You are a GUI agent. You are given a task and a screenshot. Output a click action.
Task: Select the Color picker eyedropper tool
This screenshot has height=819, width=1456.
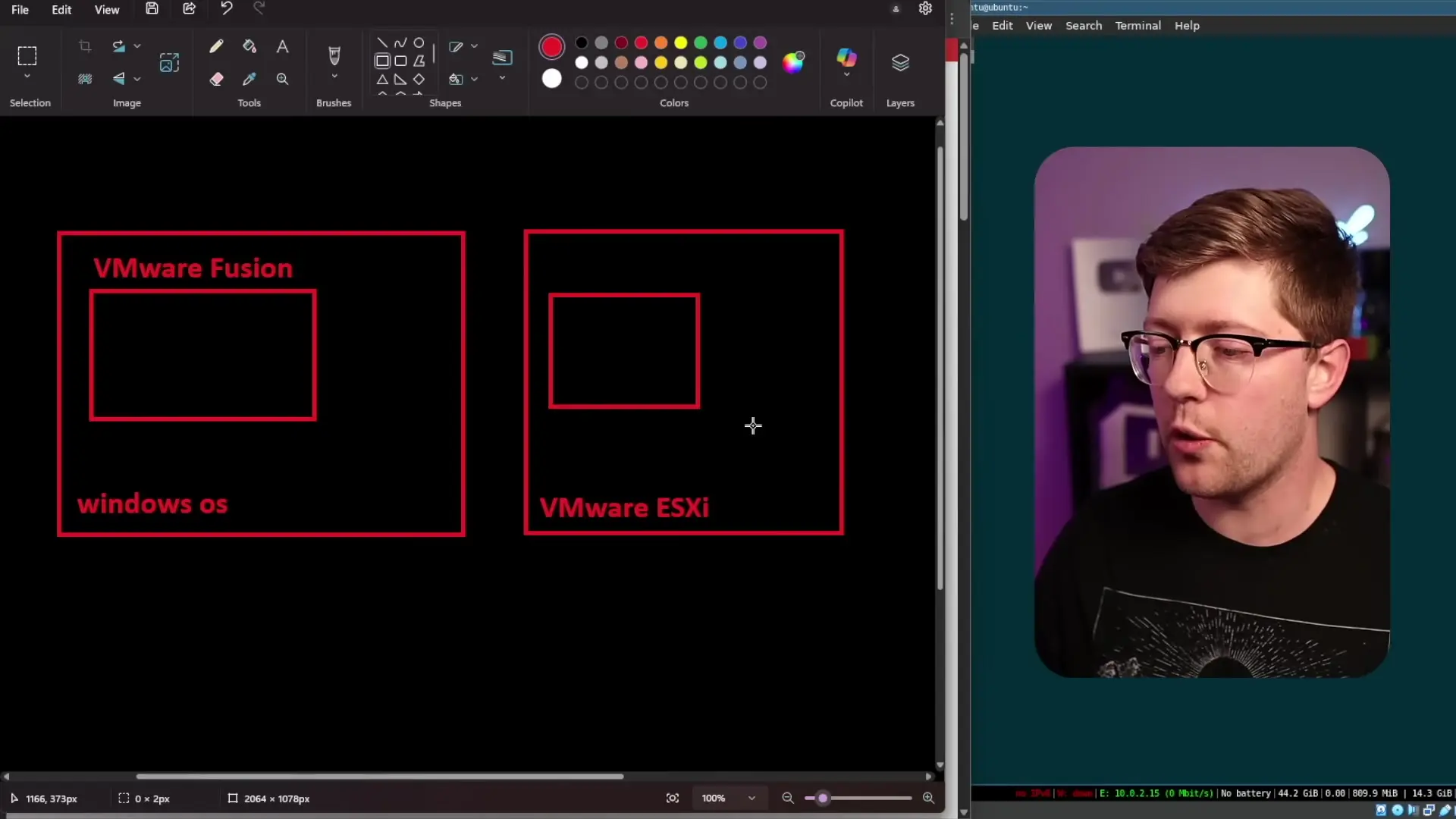(x=249, y=79)
